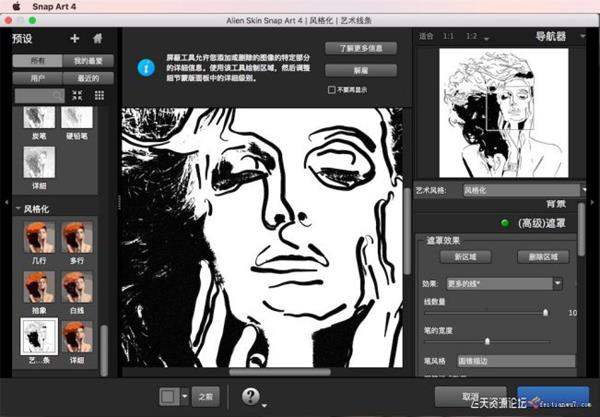600x417 pixels.
Task: Click the add preset plus icon
Action: pyautogui.click(x=74, y=39)
